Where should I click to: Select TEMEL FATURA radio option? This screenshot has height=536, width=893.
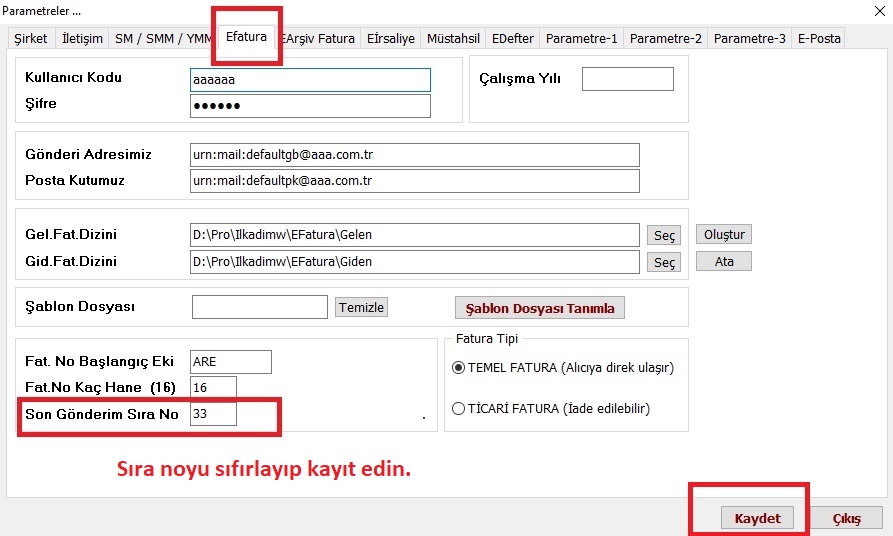coord(459,368)
